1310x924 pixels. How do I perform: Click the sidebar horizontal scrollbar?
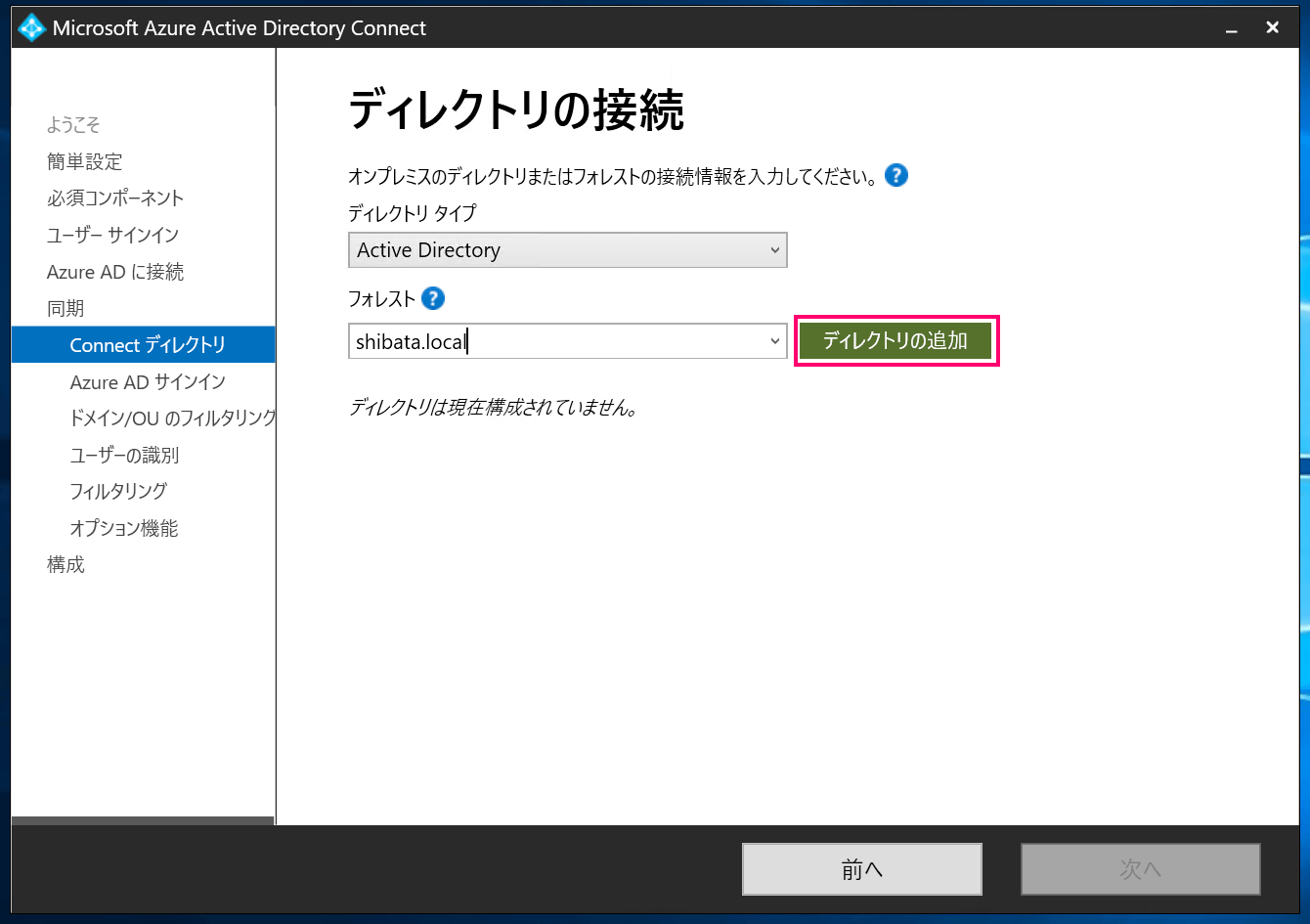143,820
